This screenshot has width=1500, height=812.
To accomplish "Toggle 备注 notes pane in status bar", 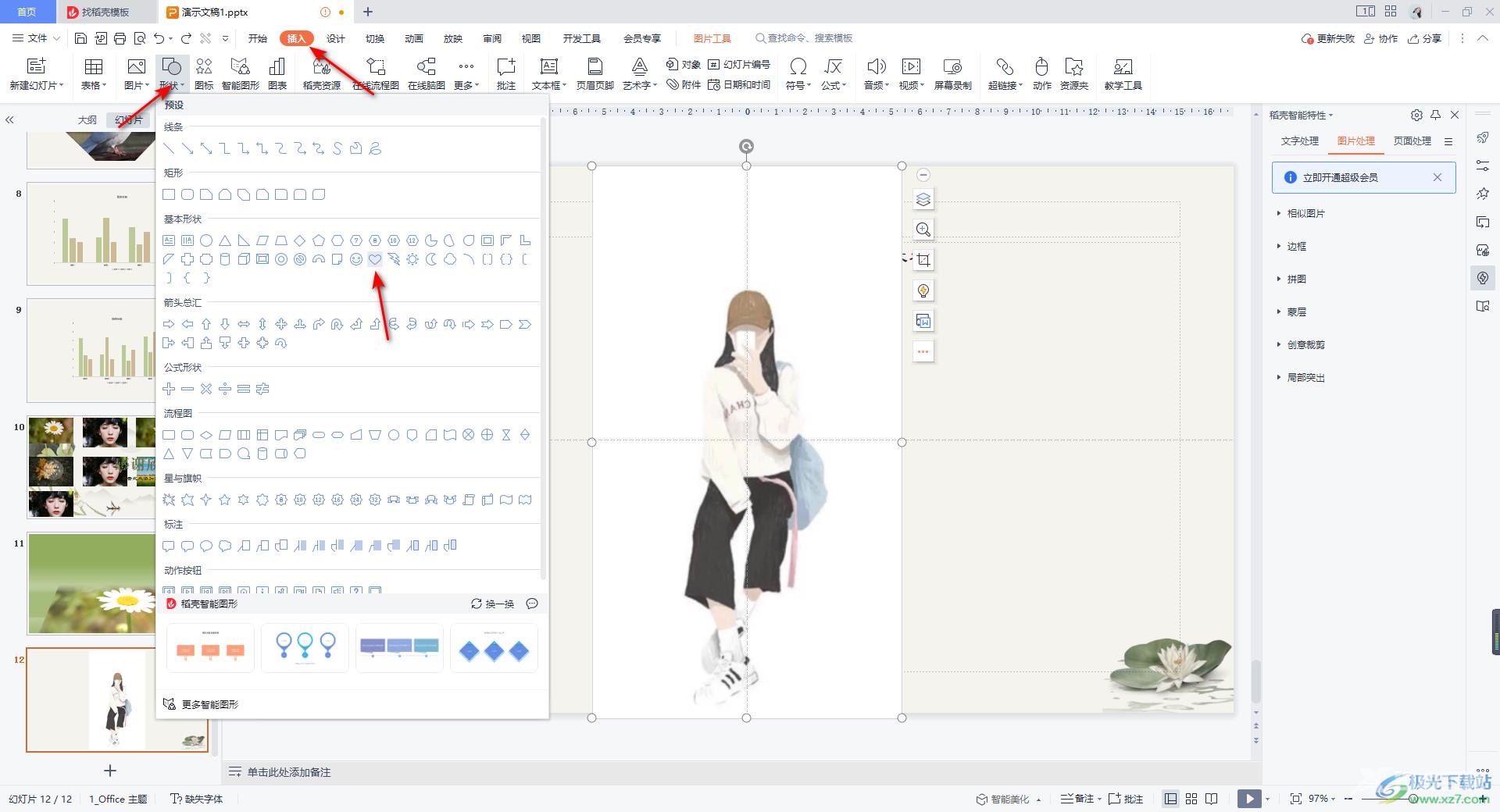I will pos(1078,799).
